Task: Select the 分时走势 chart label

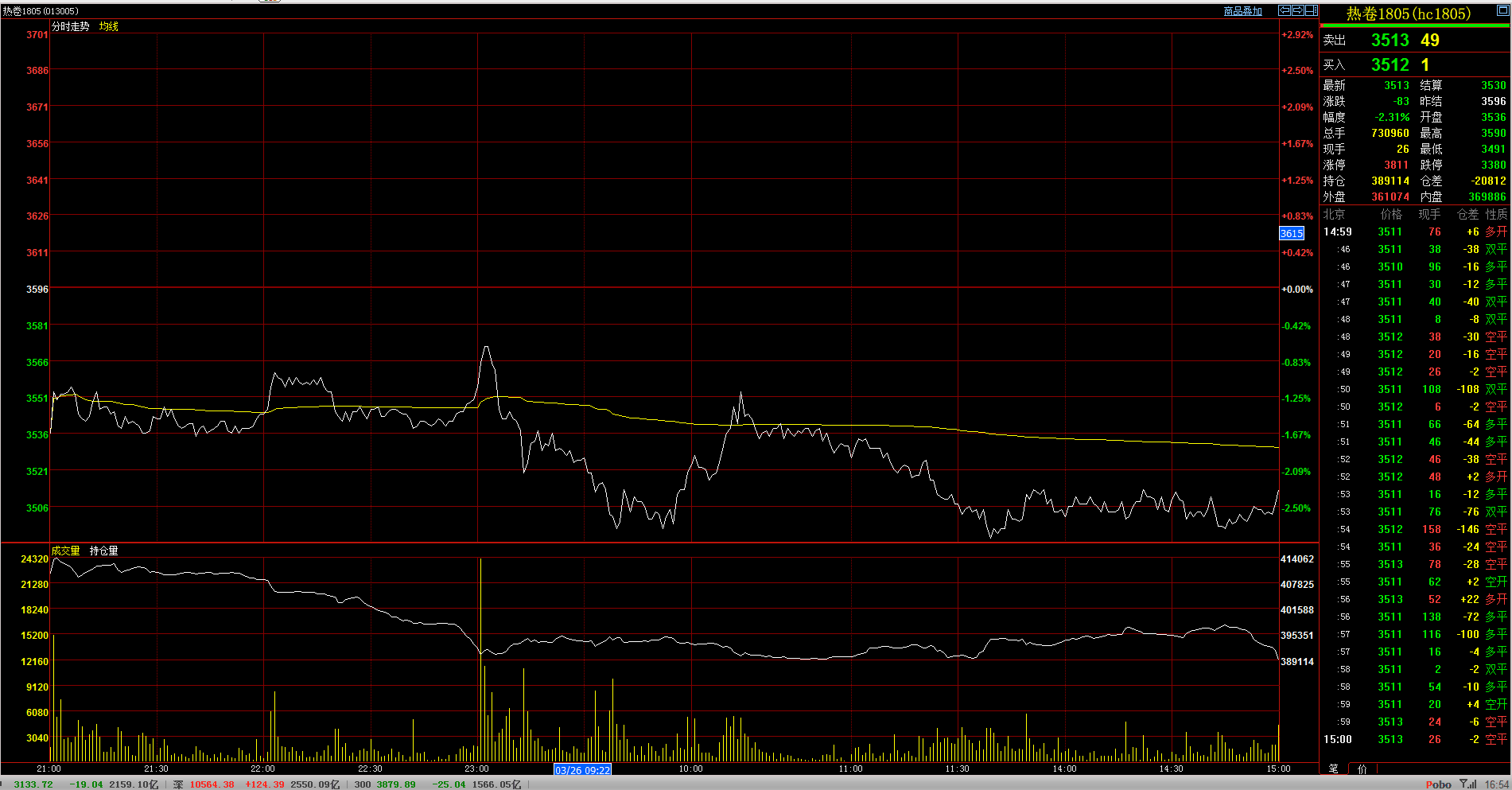Action: pos(70,26)
